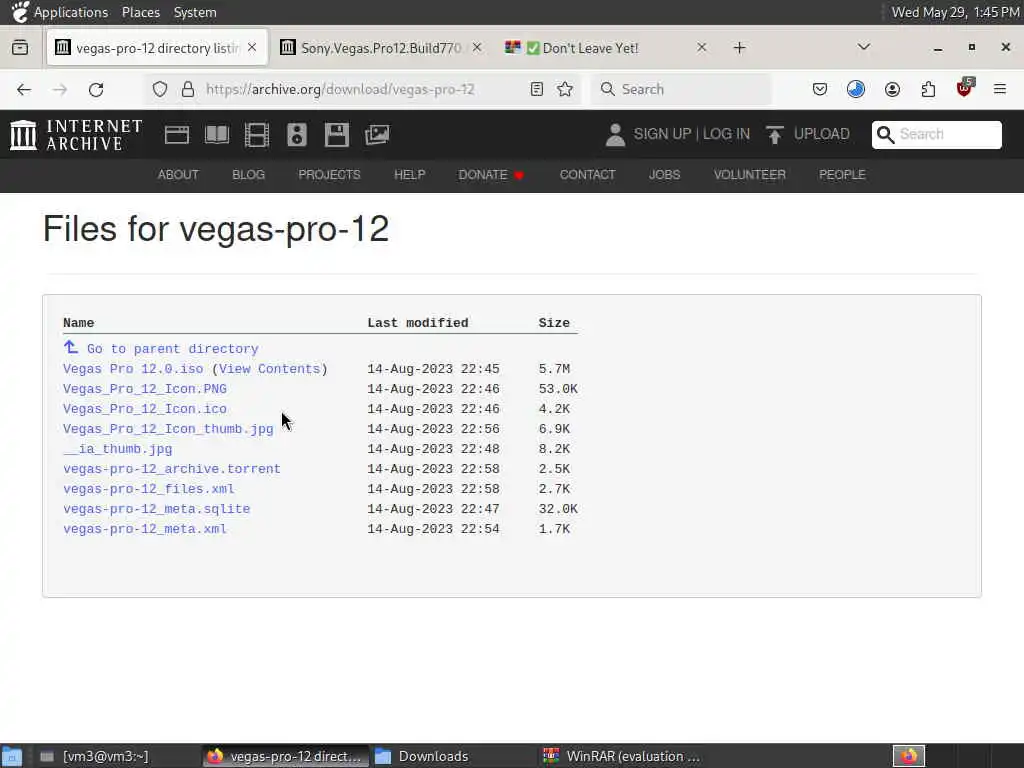
Task: Open Vegas_Pro_12_Icon.ico file link
Action: pos(145,409)
